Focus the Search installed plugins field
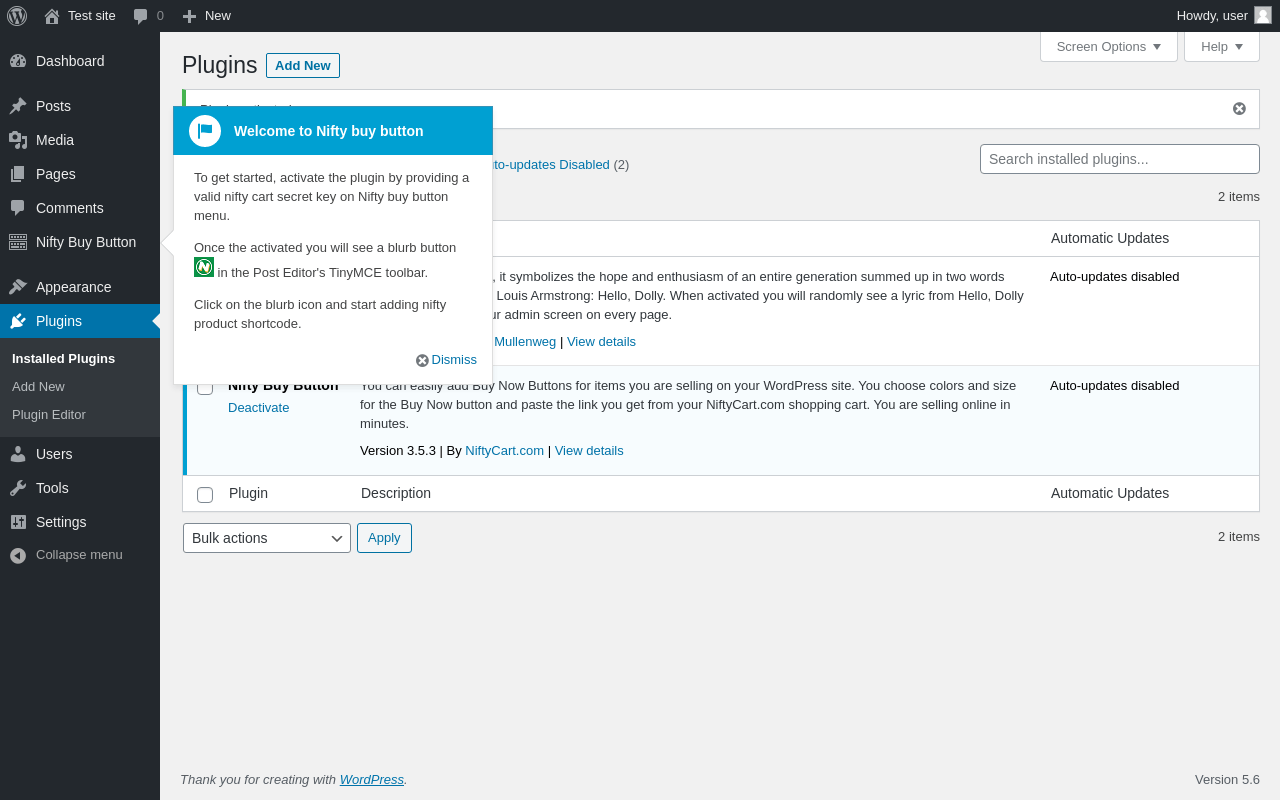The image size is (1280, 800). (x=1120, y=159)
